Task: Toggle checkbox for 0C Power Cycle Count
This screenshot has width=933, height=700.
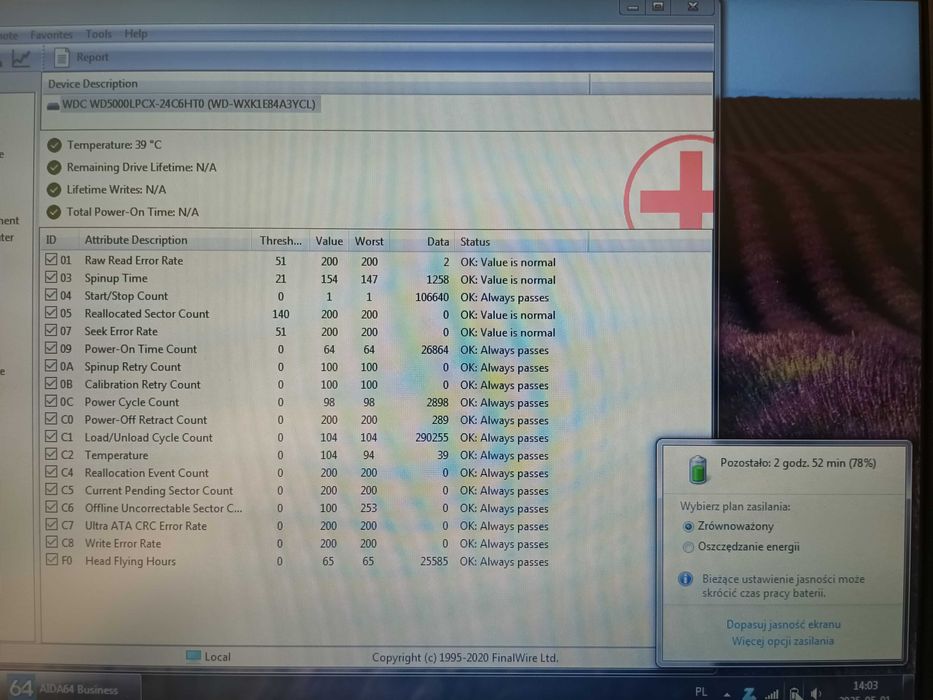Action: click(51, 401)
